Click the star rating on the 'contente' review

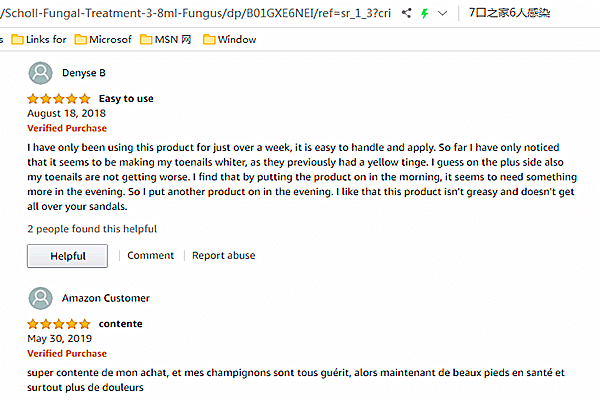58,324
